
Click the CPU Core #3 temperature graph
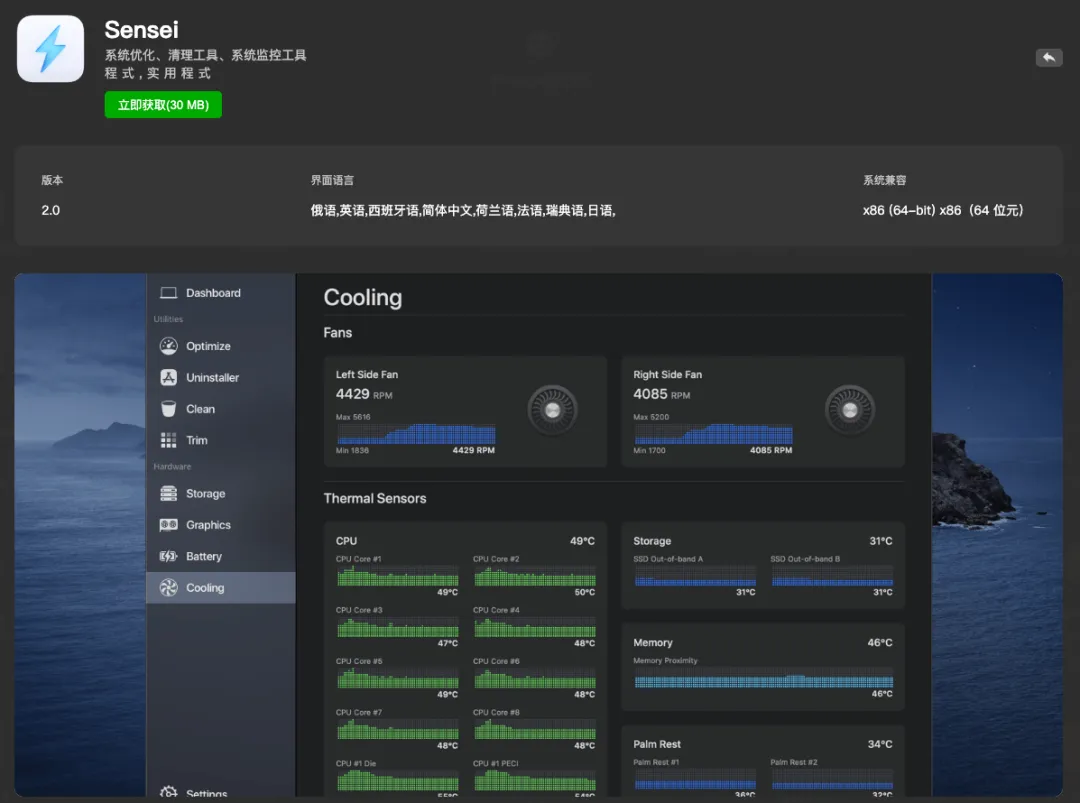point(397,627)
